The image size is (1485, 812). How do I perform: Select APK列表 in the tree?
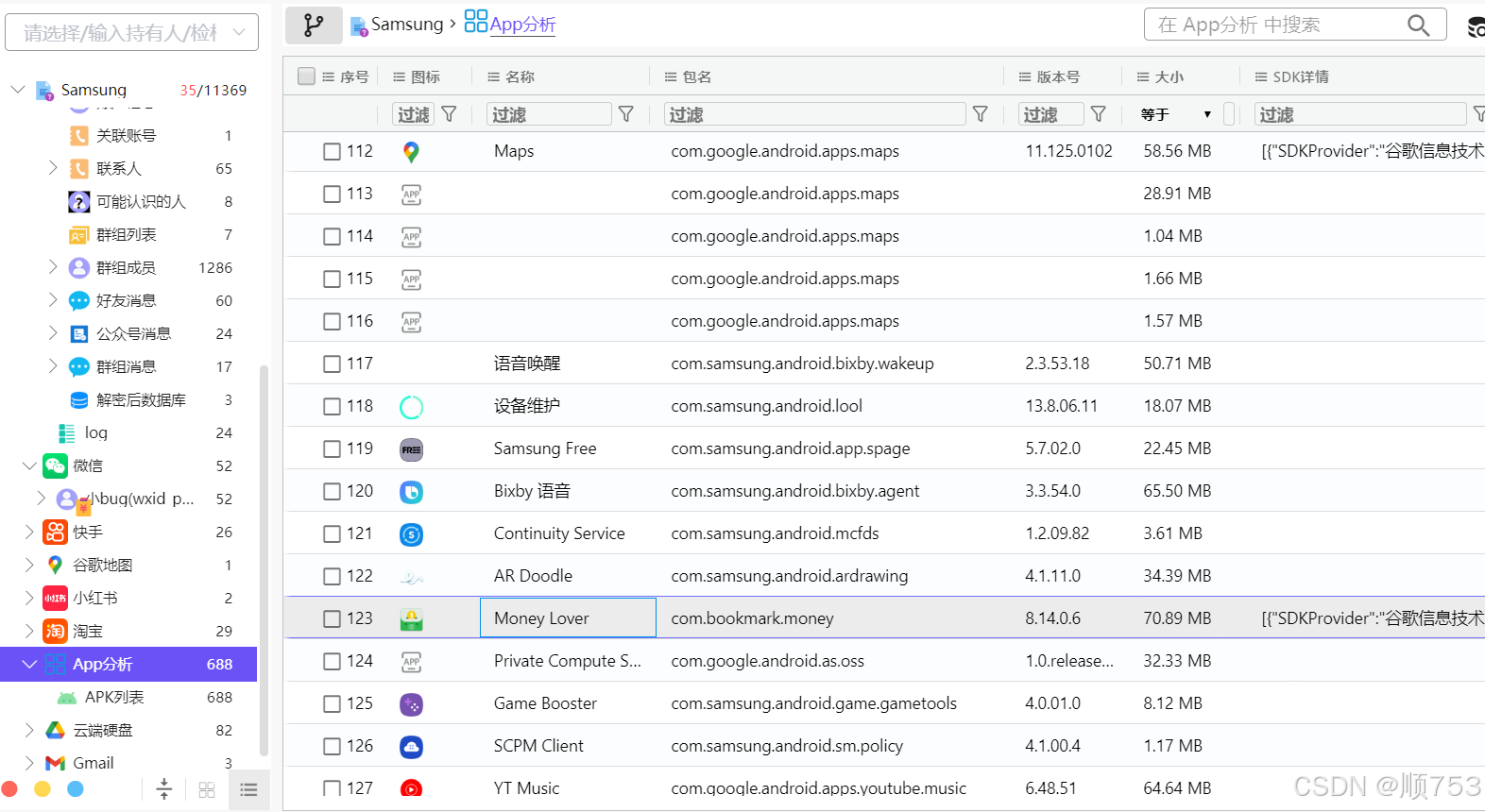[x=114, y=697]
